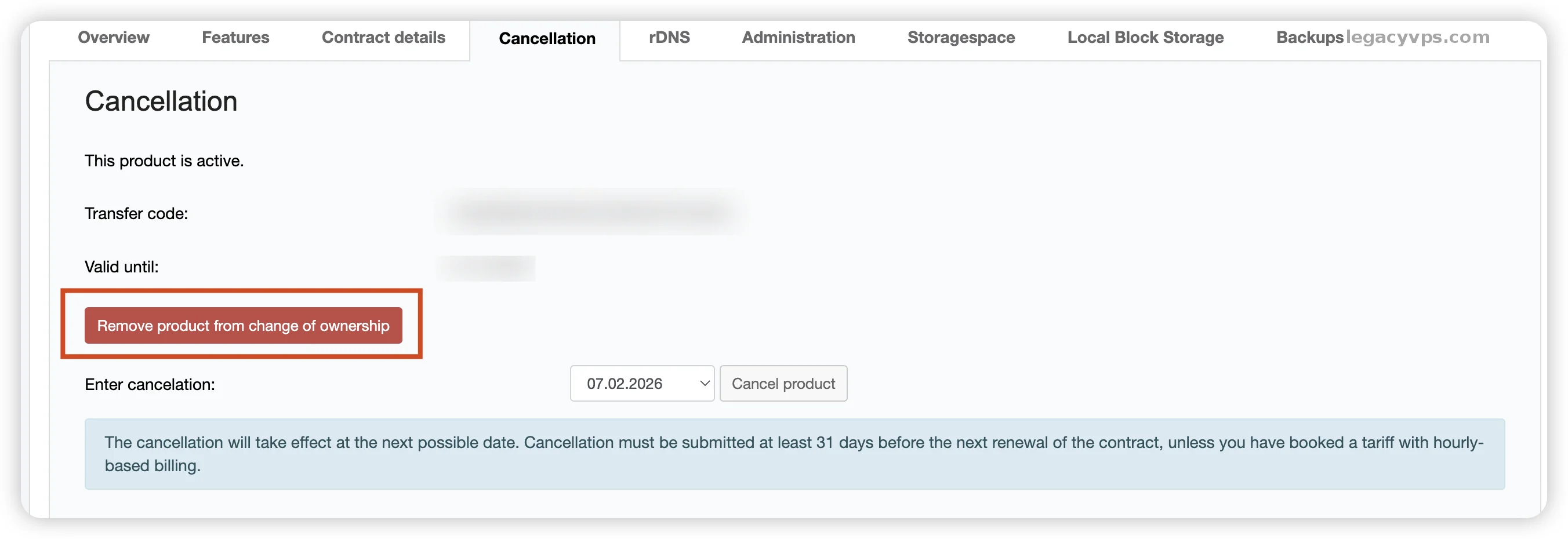Click the 'This product is active.' status text
This screenshot has width=1568, height=539.
[164, 161]
